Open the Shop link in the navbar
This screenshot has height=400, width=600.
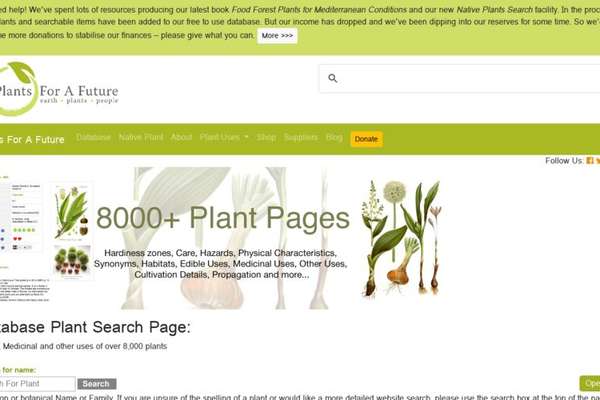pyautogui.click(x=266, y=137)
